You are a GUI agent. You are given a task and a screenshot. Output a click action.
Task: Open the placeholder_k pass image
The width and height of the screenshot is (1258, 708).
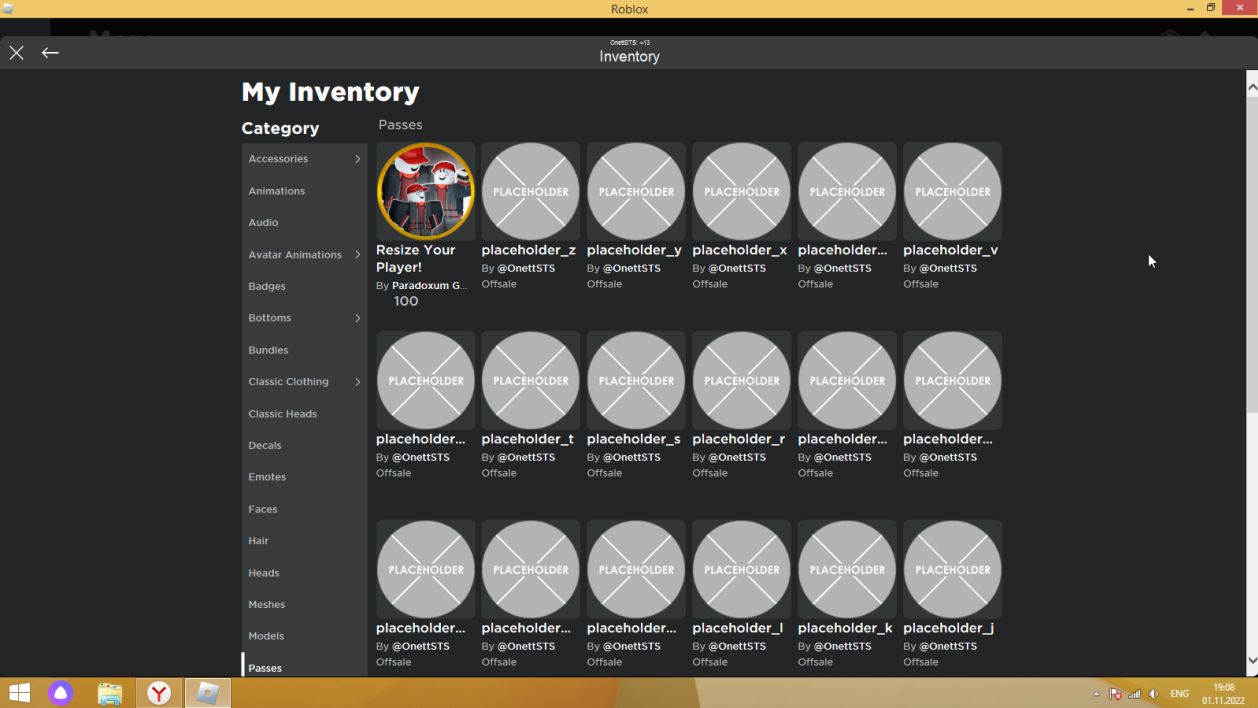[x=847, y=569]
